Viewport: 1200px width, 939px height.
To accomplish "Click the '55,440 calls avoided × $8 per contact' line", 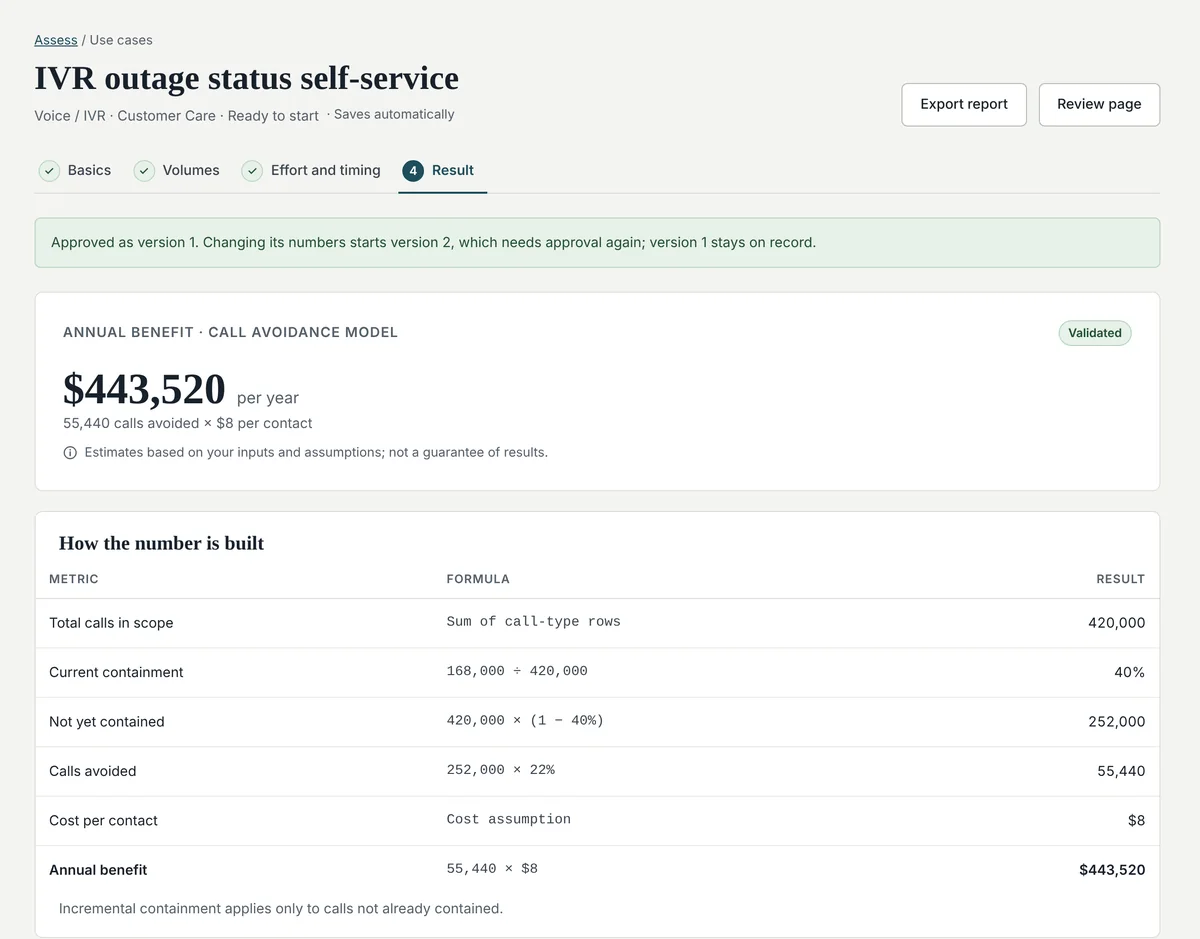I will tap(187, 423).
